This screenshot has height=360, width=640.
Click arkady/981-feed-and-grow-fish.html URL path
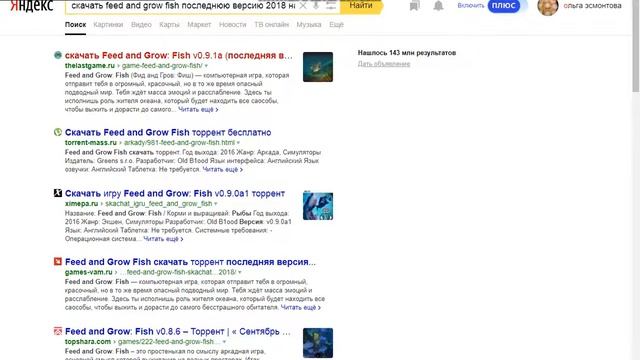pyautogui.click(x=180, y=143)
